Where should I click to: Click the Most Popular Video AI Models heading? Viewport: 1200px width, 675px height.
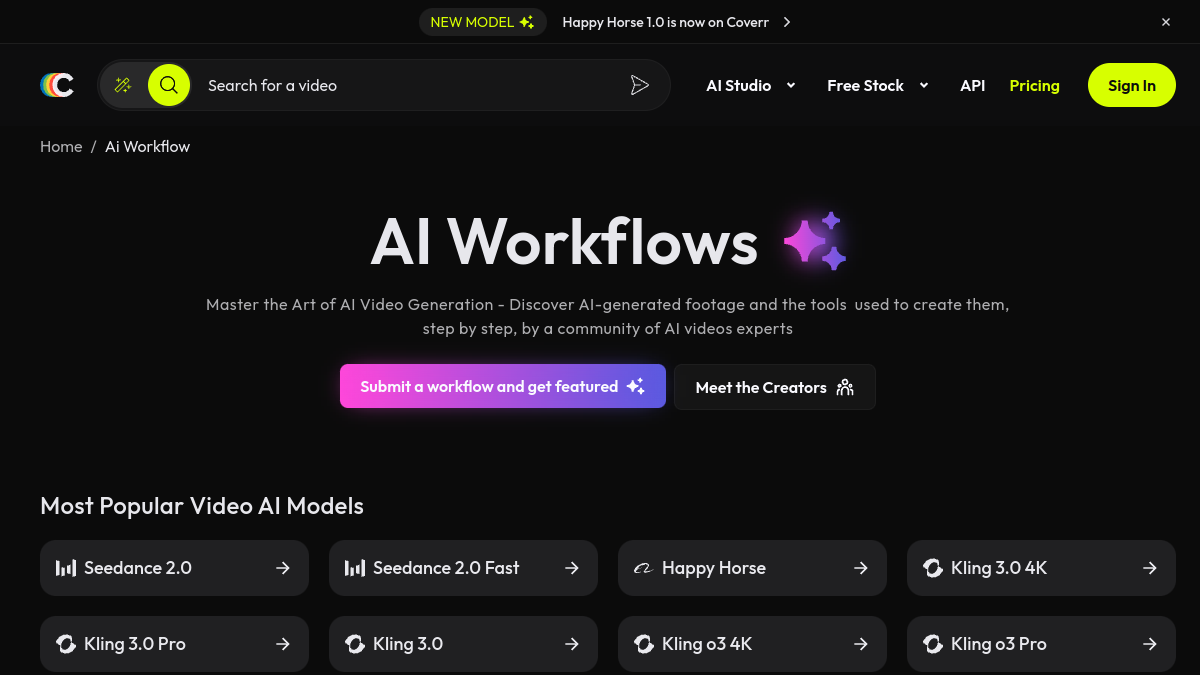point(202,506)
